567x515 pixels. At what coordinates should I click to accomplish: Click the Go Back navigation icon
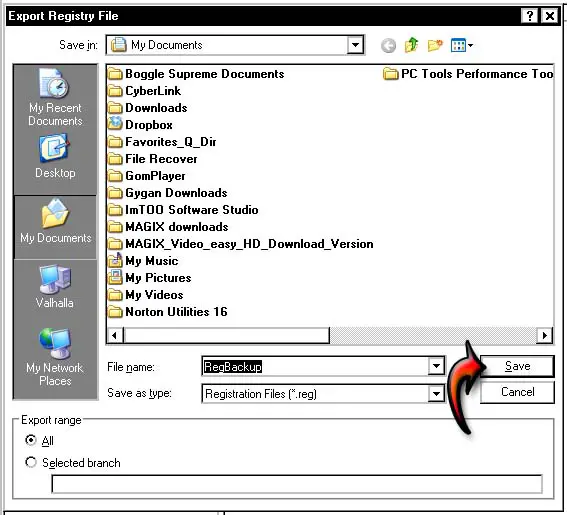(388, 46)
